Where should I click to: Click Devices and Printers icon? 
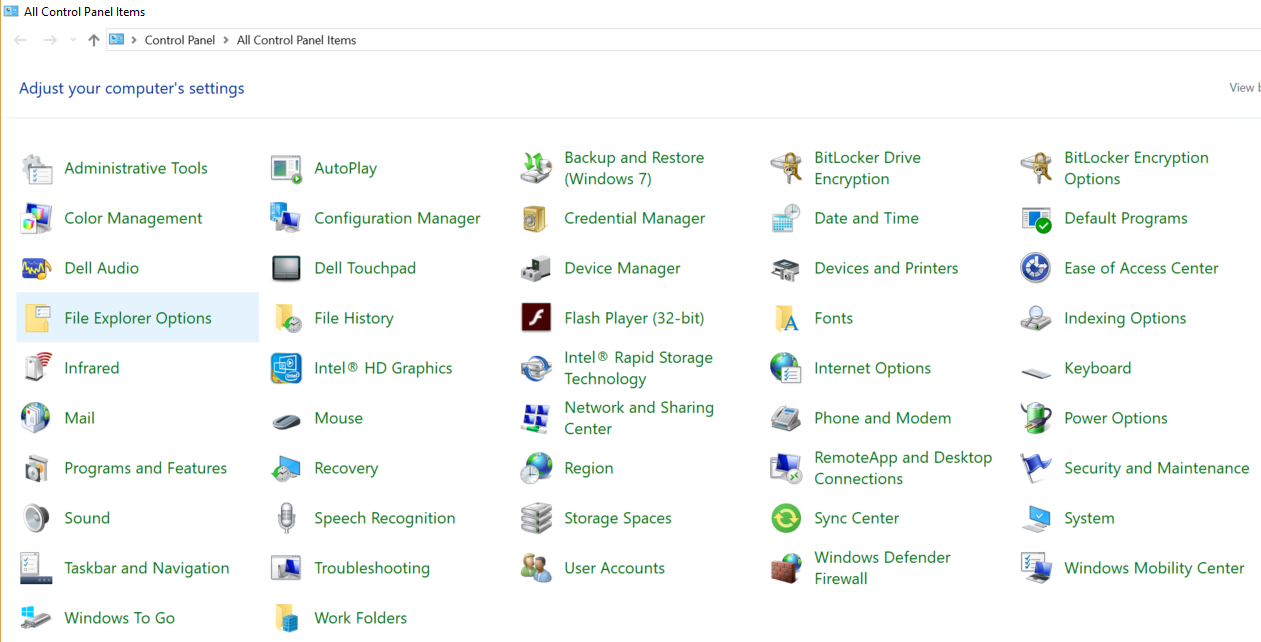787,269
